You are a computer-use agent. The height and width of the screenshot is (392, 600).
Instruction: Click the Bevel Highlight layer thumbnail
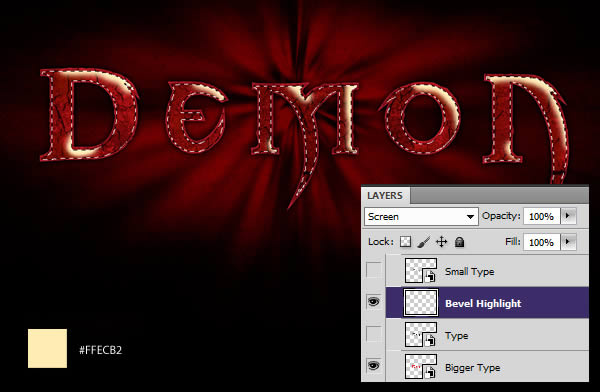[421, 303]
